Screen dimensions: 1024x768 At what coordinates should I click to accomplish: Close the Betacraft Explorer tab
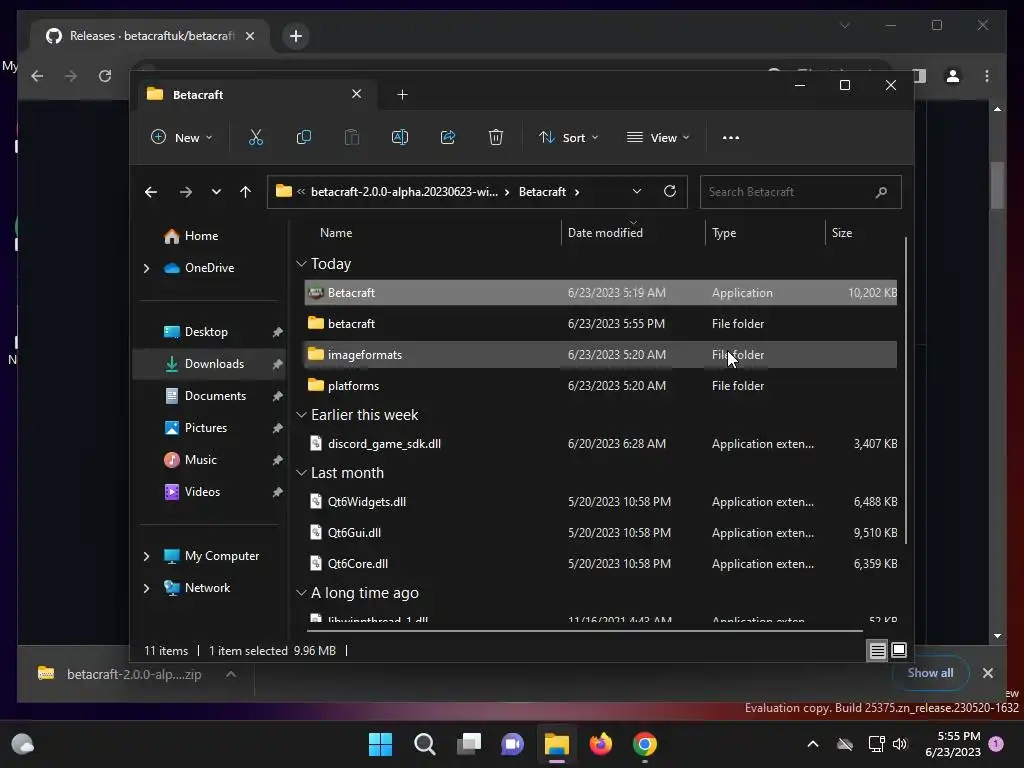pos(357,94)
